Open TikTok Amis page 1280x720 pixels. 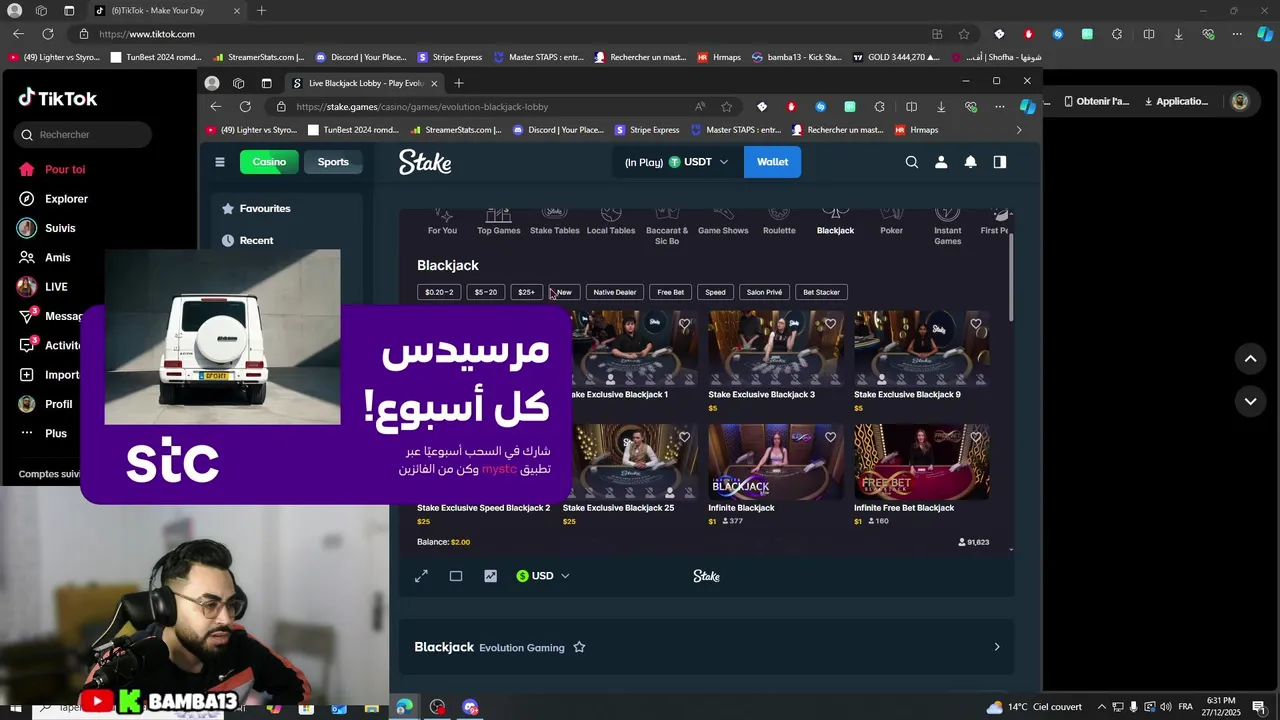coord(45,258)
